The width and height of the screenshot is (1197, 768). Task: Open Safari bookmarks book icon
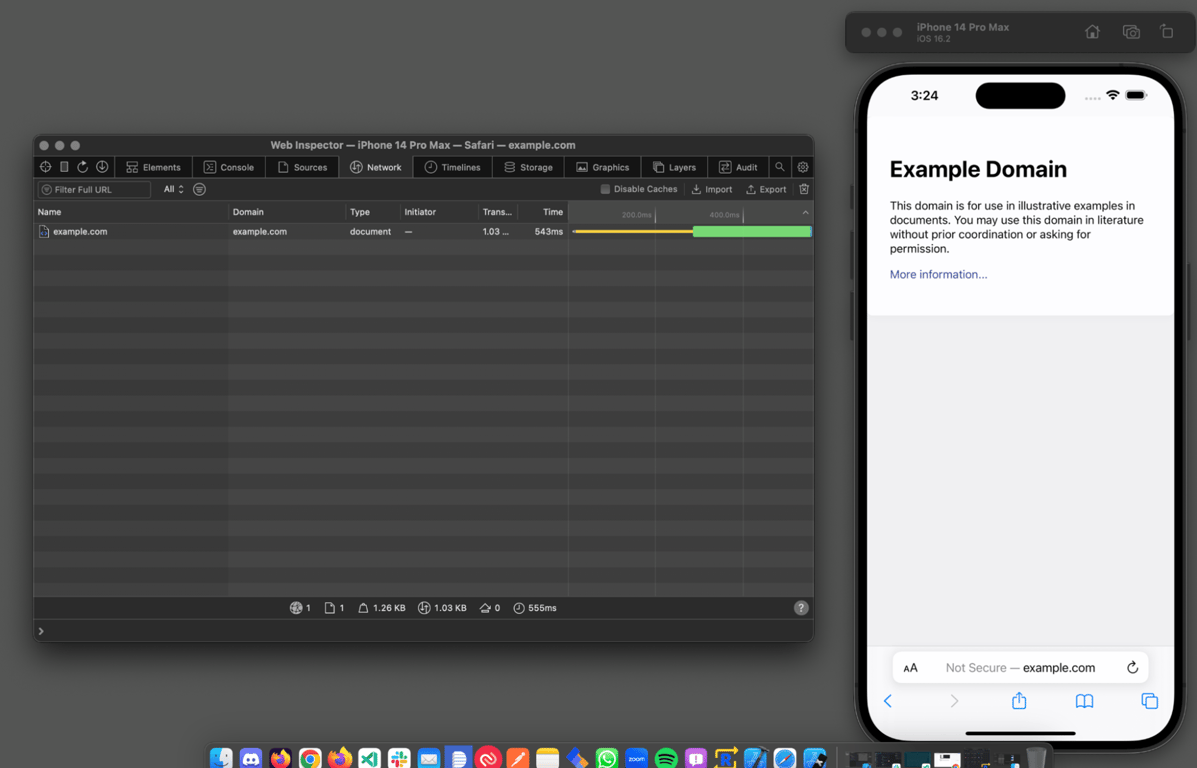pos(1084,701)
